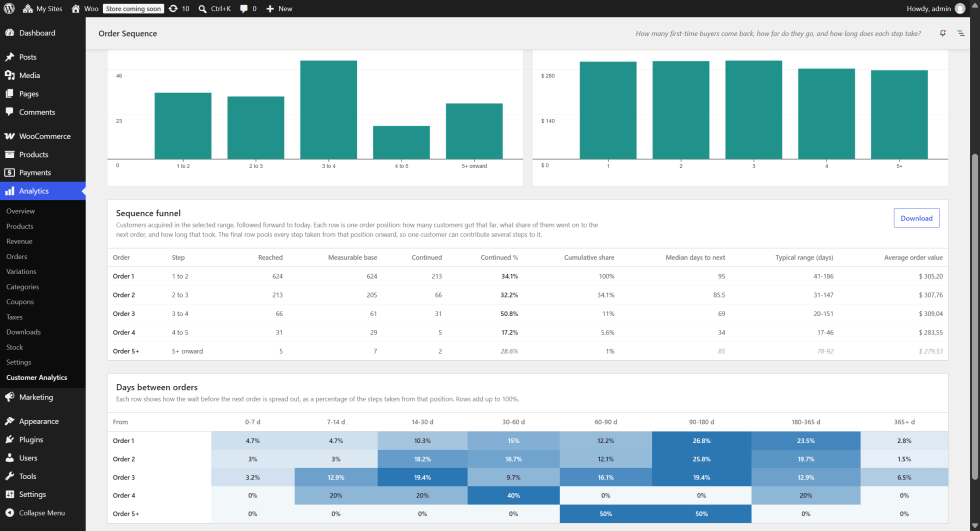This screenshot has width=980, height=531.
Task: Open the Categories analytics submenu
Action: point(22,287)
